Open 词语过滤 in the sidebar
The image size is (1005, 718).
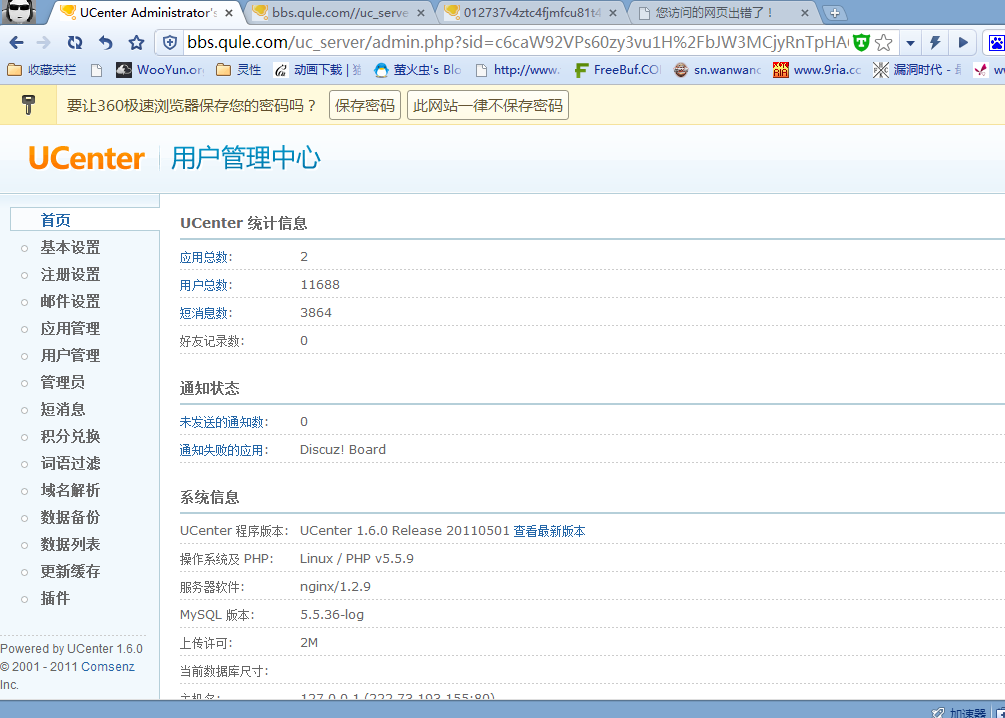click(71, 463)
